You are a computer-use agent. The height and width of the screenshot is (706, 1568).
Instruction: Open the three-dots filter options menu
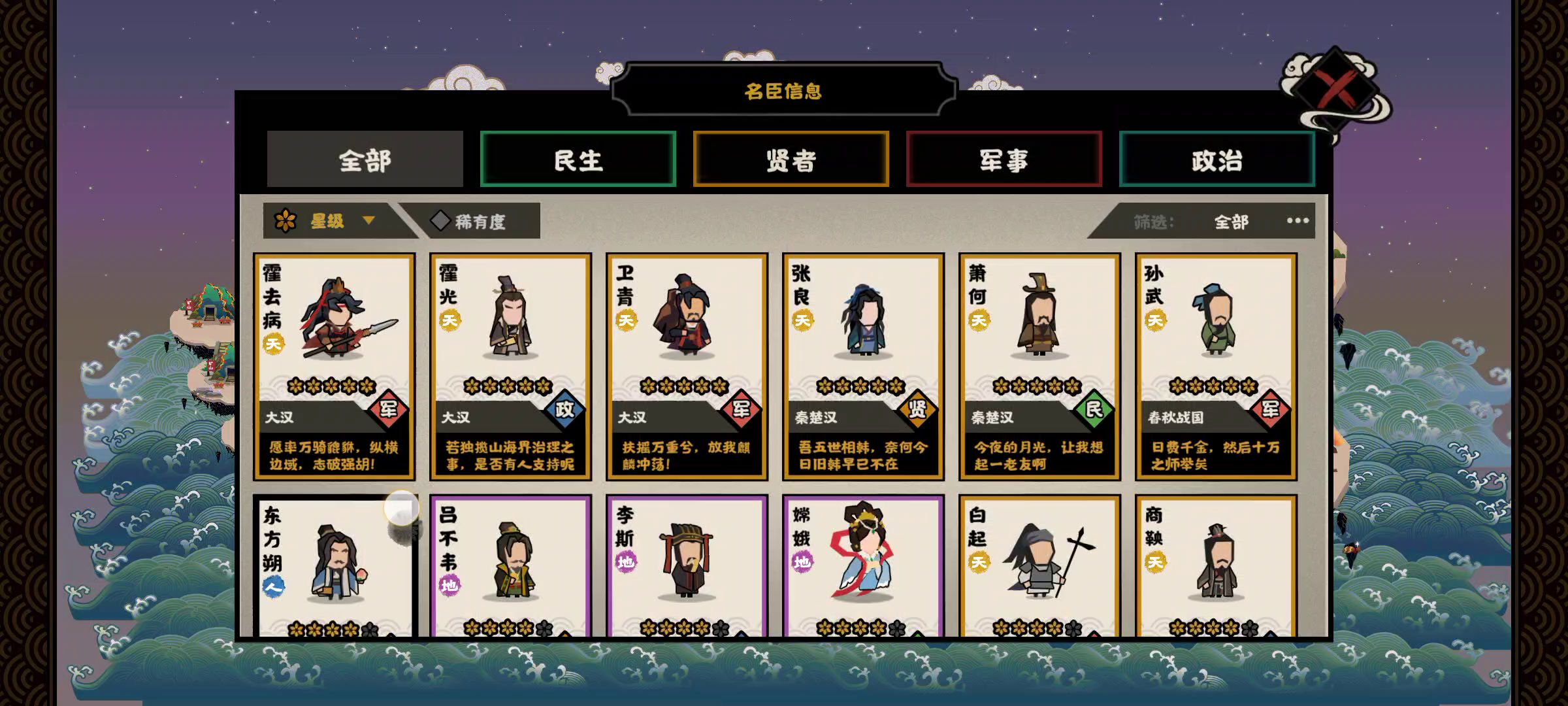point(1298,220)
